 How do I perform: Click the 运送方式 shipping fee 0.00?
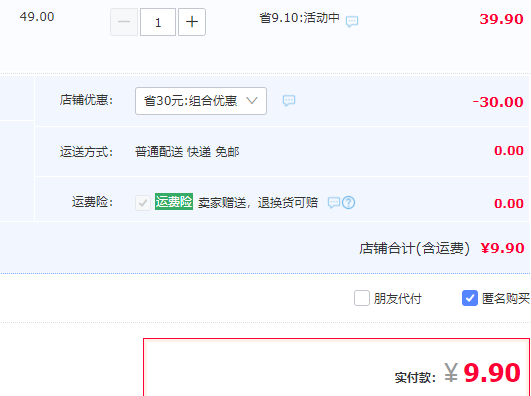pos(509,150)
